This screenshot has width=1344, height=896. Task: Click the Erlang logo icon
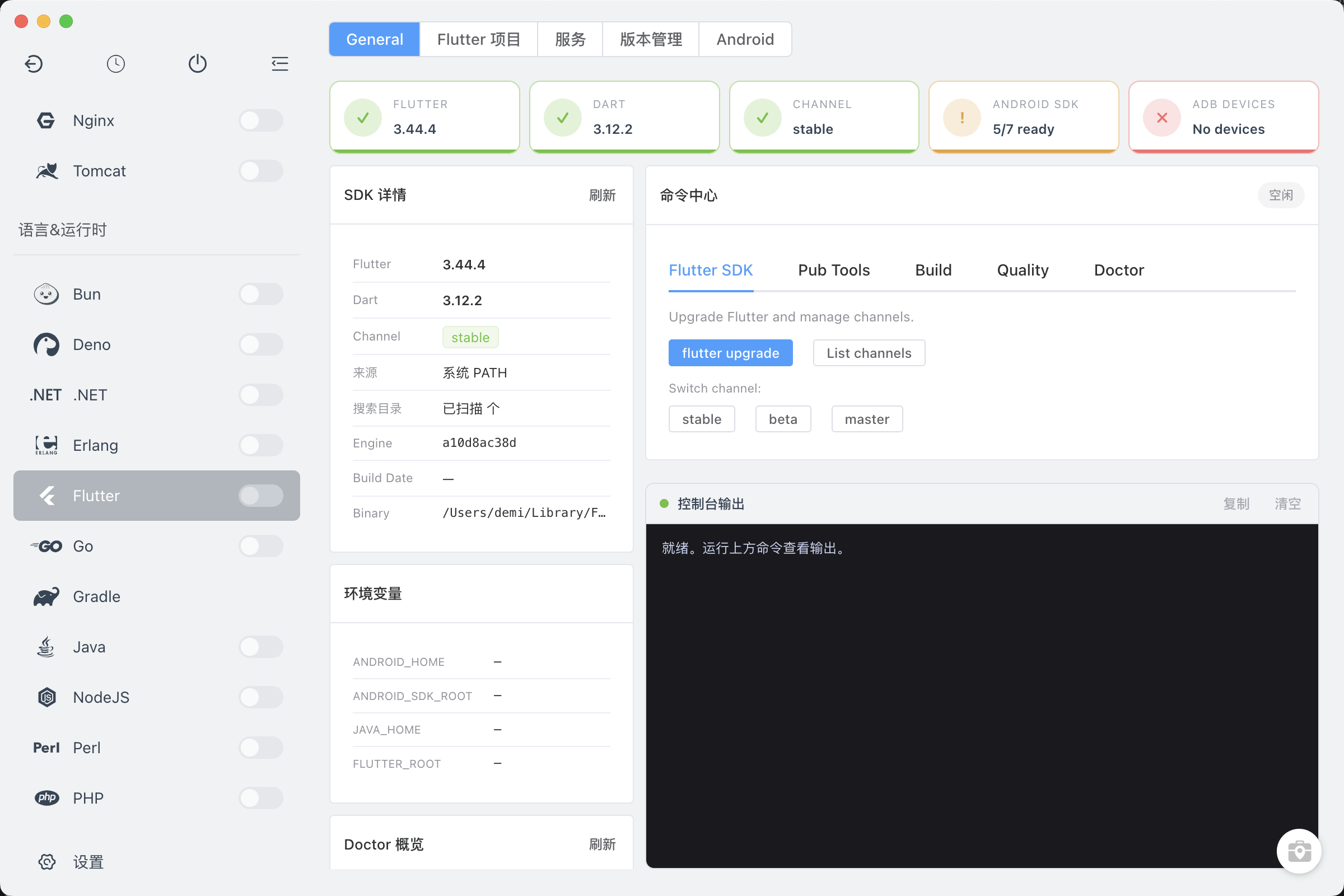tap(46, 445)
